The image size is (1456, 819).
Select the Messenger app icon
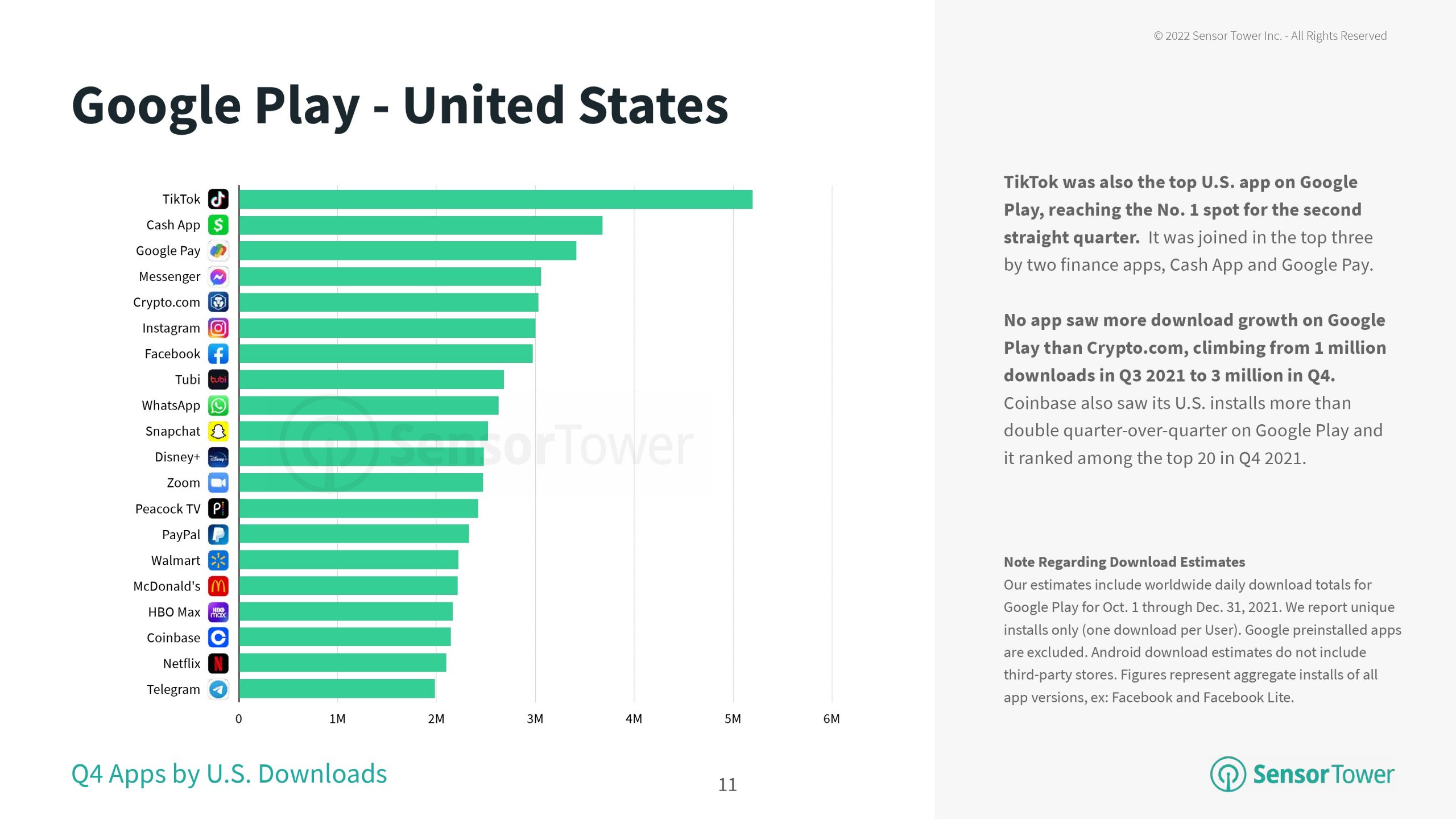pyautogui.click(x=218, y=276)
